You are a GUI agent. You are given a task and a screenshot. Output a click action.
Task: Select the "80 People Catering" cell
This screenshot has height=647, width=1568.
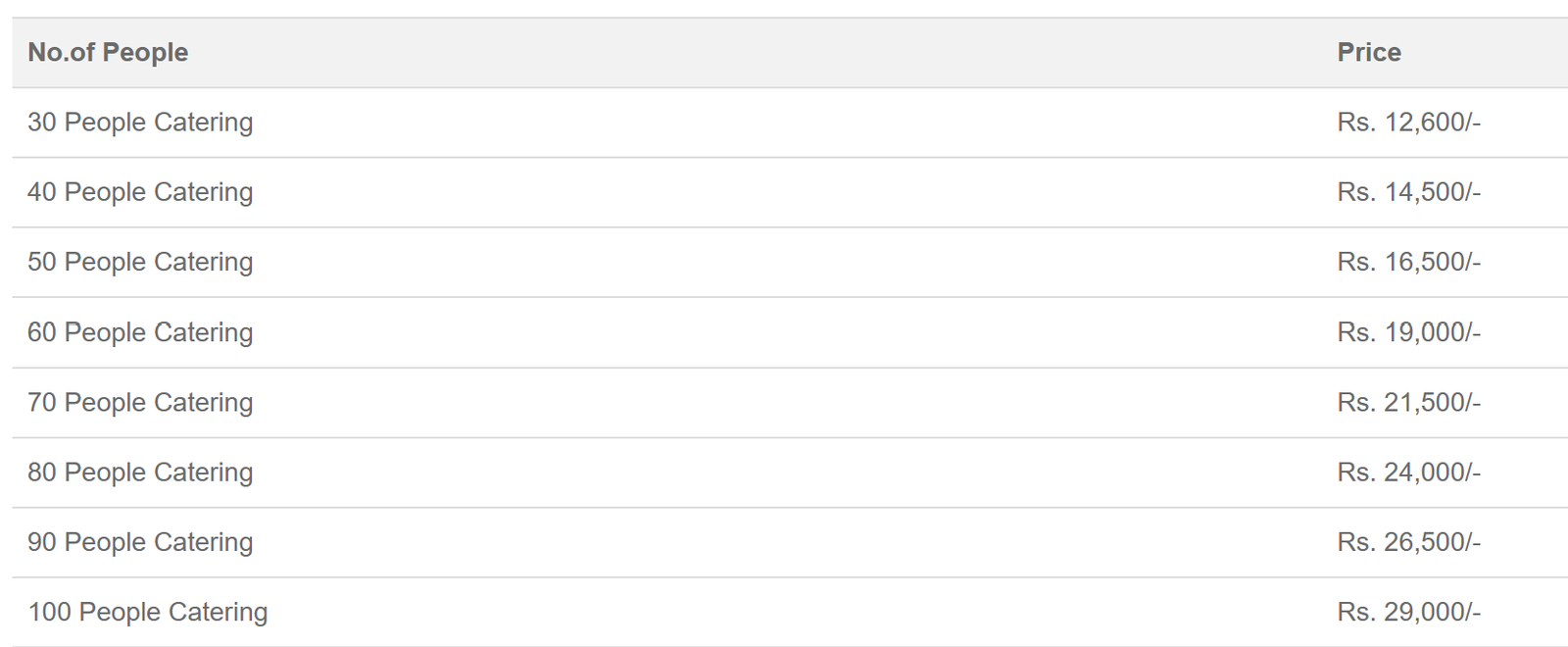140,473
